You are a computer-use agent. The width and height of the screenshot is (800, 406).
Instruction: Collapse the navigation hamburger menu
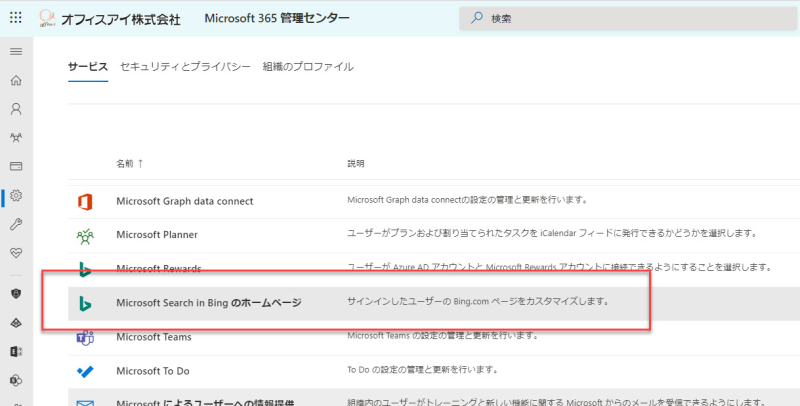click(x=16, y=52)
